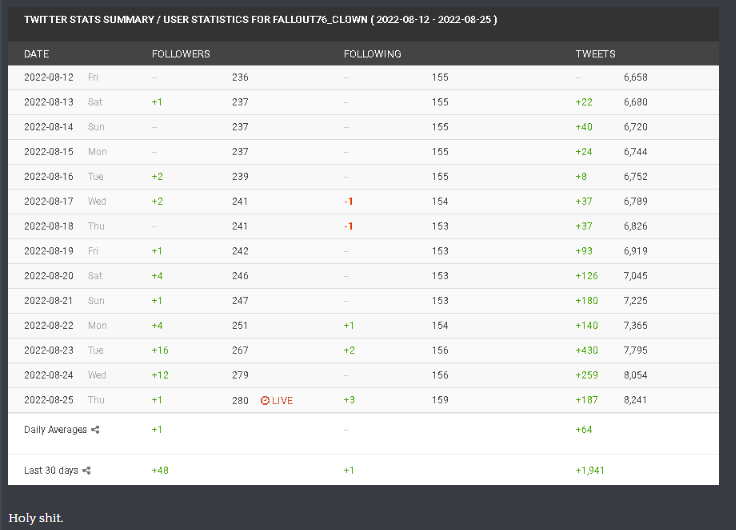Click follower count 251

(240, 326)
